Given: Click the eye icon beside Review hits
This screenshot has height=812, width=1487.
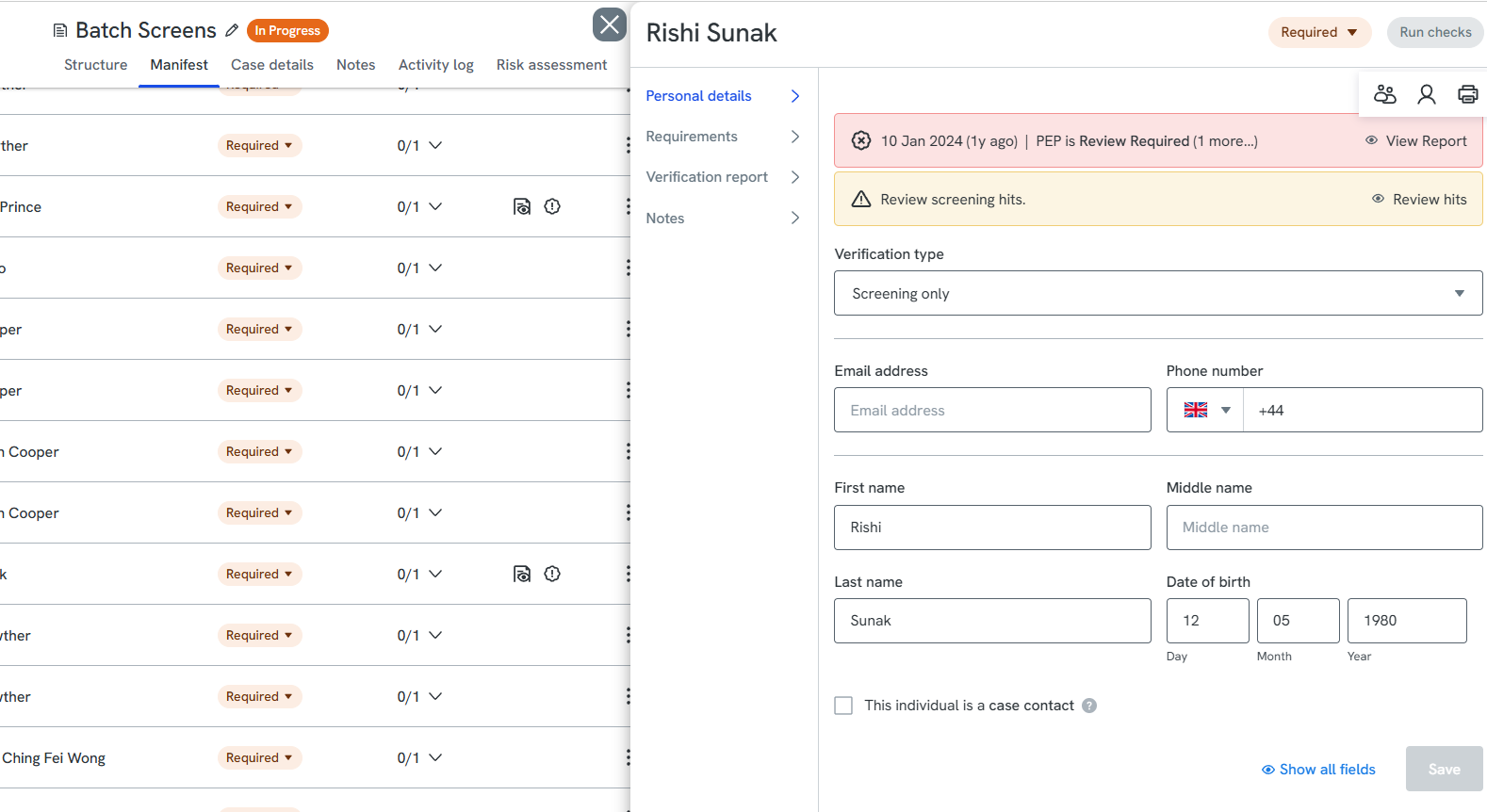Looking at the screenshot, I should click(1378, 199).
